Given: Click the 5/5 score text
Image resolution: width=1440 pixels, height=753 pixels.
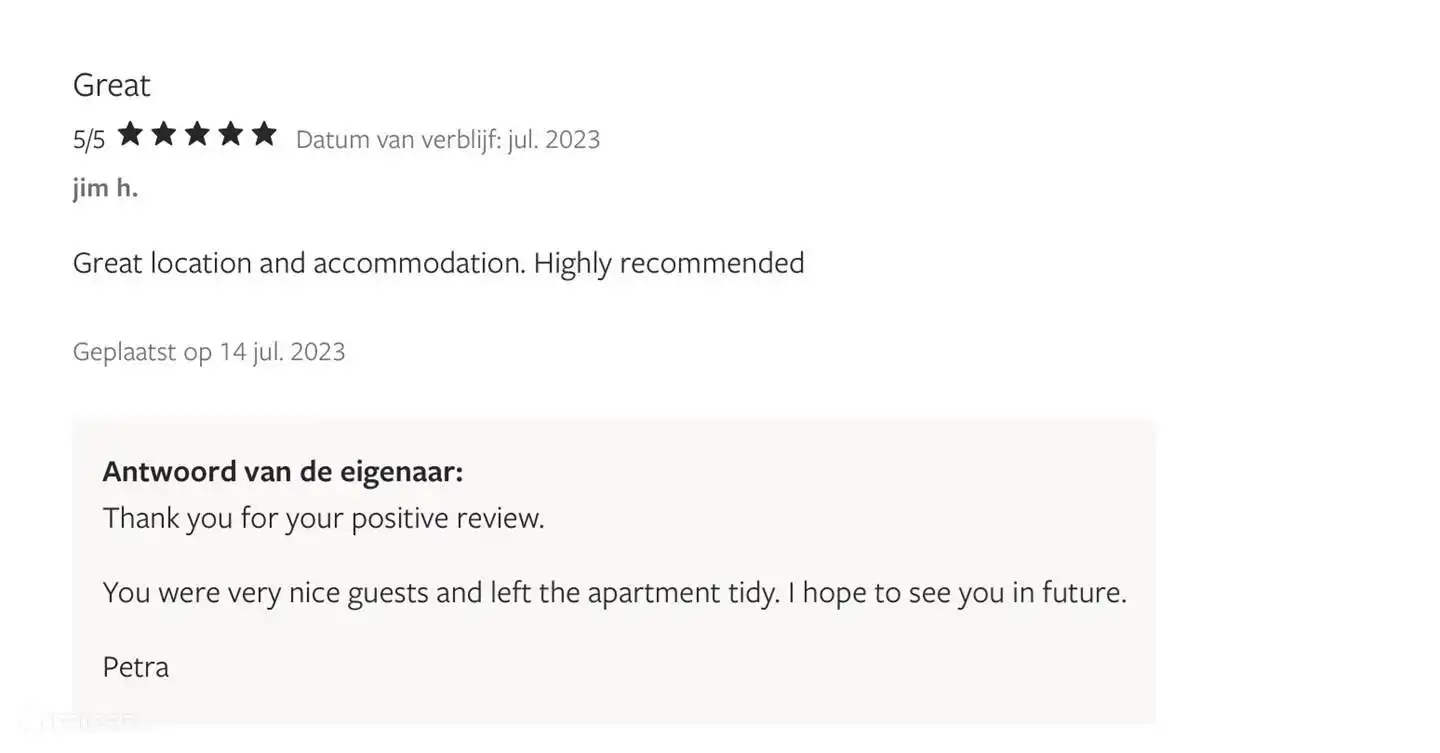Looking at the screenshot, I should coord(89,139).
